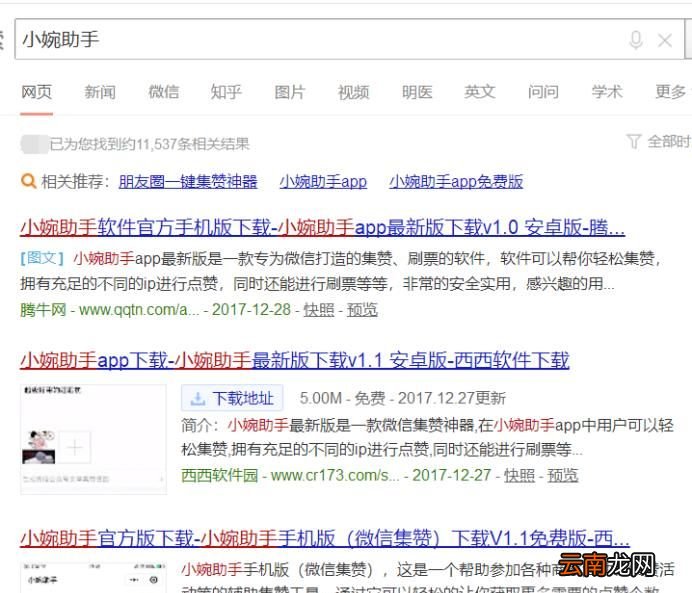Image resolution: width=692 pixels, height=593 pixels.
Task: Open related suggestion 小婉助手app免费版
Action: [456, 182]
